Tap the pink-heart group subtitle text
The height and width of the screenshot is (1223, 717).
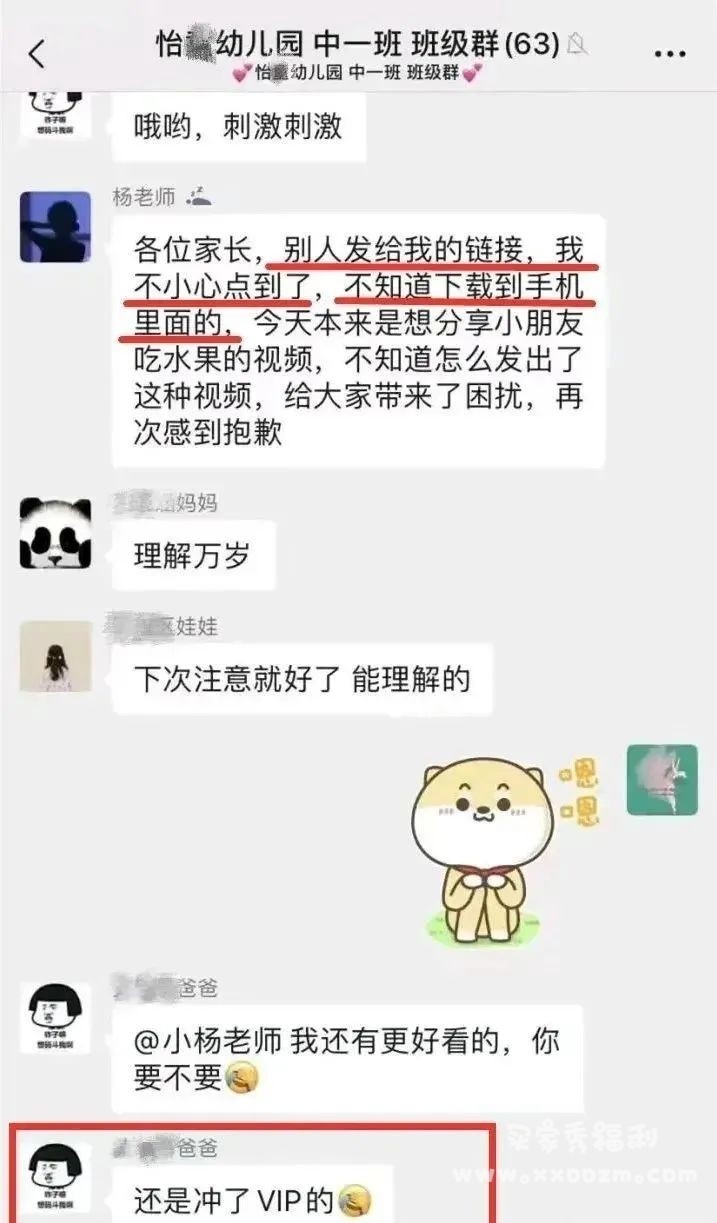coord(356,72)
